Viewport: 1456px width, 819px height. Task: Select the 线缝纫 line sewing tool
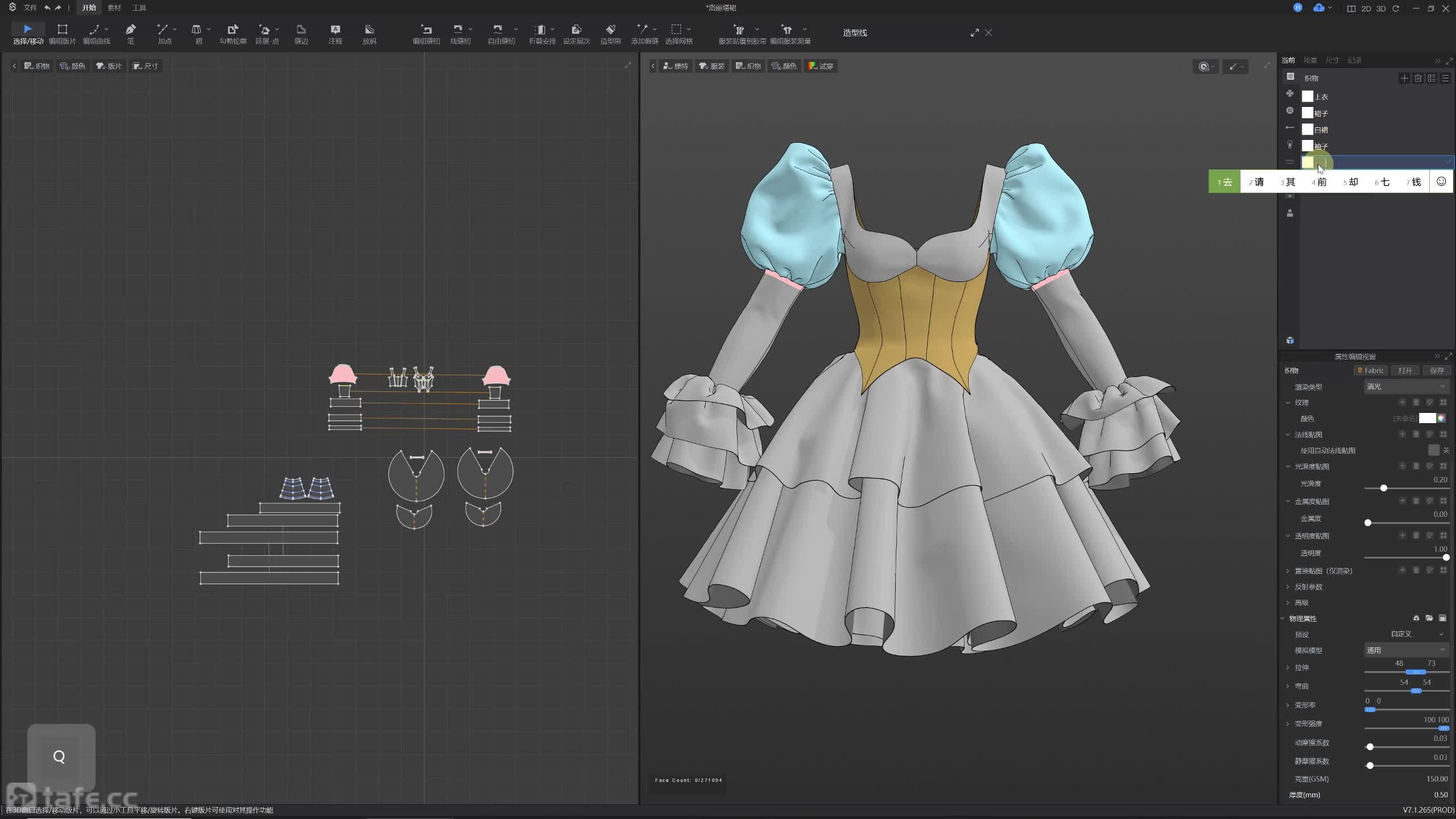[x=460, y=34]
